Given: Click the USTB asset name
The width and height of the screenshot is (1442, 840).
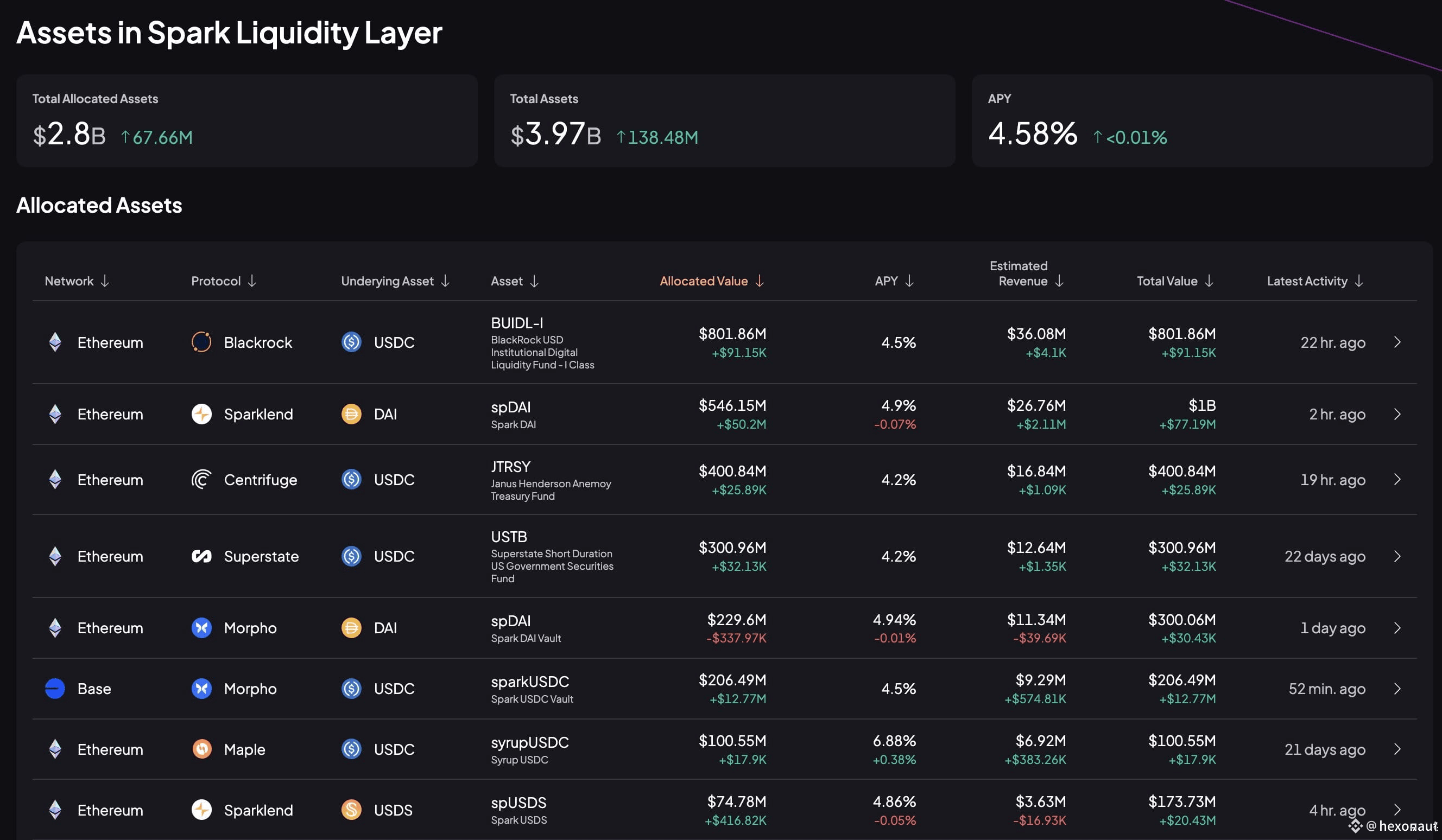Looking at the screenshot, I should click(509, 537).
